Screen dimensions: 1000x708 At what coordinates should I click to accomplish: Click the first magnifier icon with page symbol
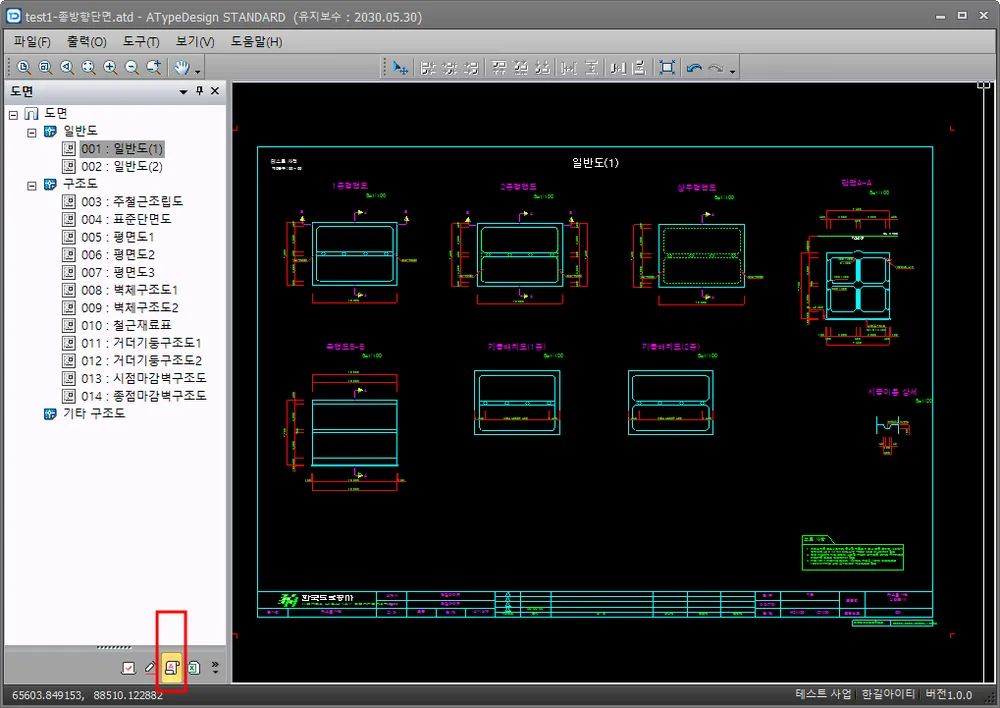[24, 67]
